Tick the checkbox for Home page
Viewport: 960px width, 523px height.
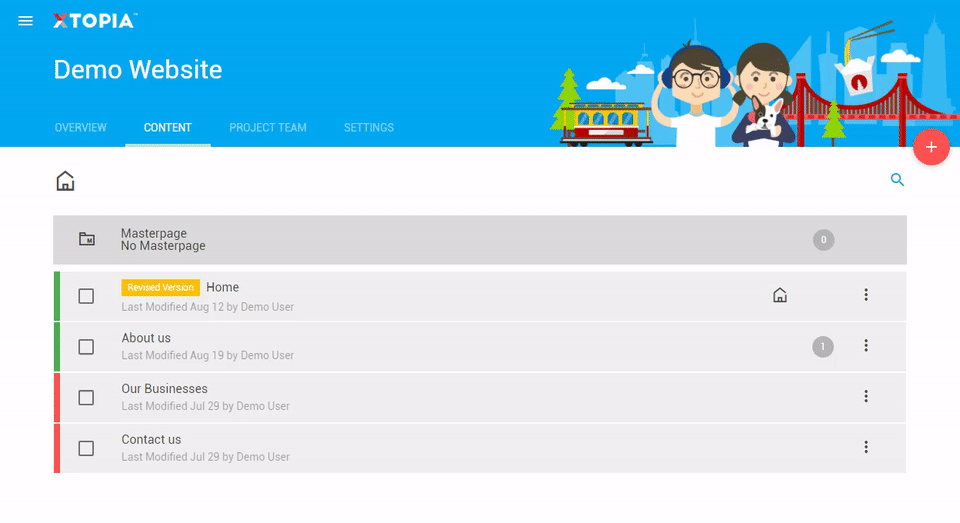click(x=86, y=296)
